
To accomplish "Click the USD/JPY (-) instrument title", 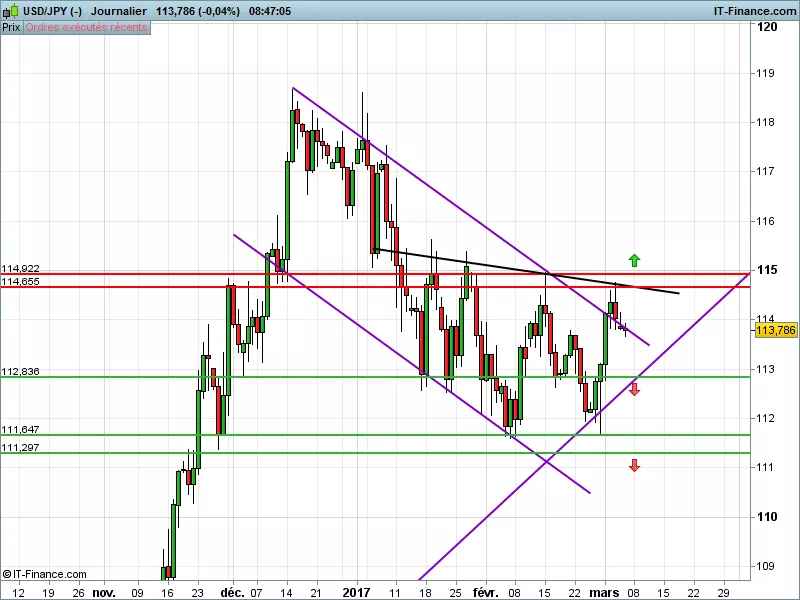I will point(52,11).
